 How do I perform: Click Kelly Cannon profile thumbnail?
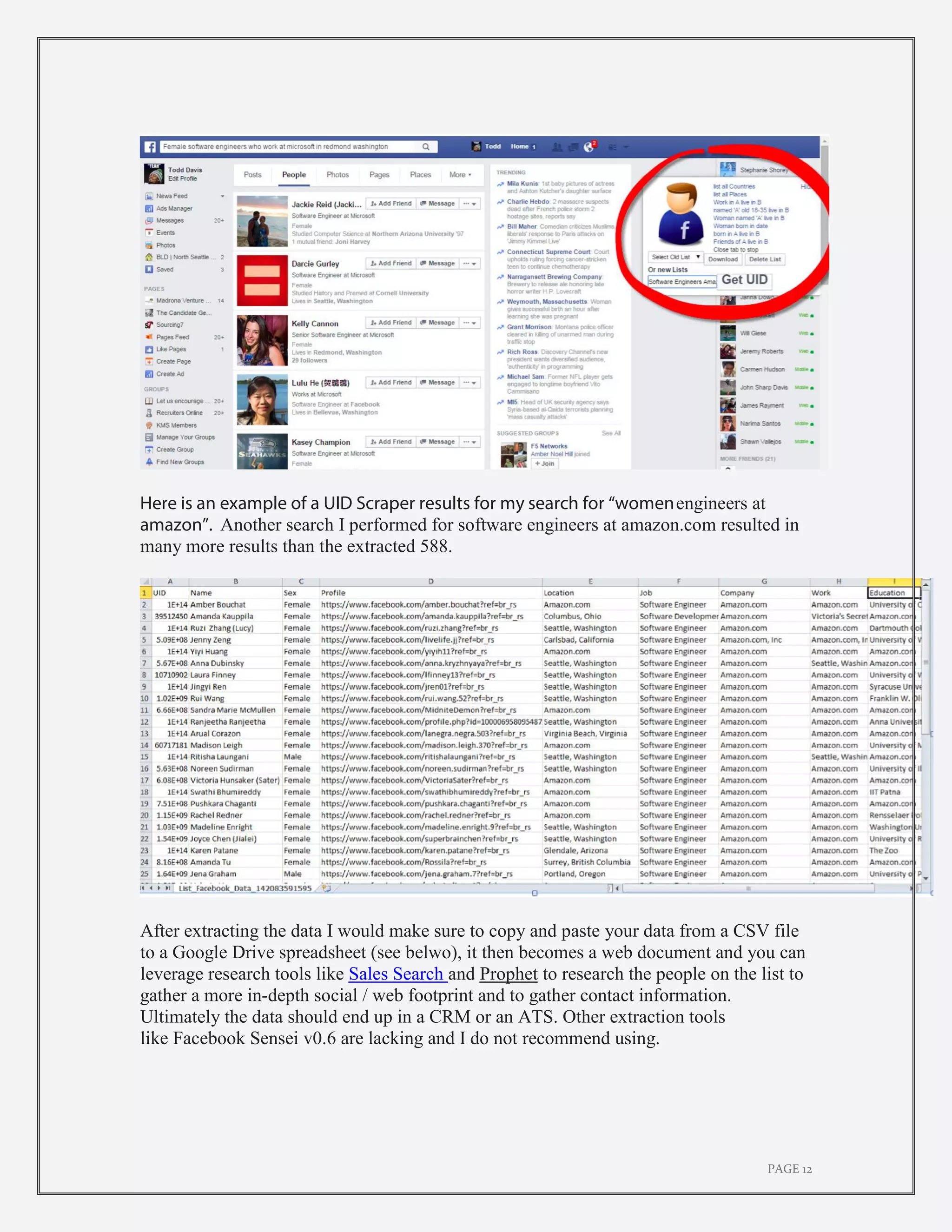pos(262,341)
